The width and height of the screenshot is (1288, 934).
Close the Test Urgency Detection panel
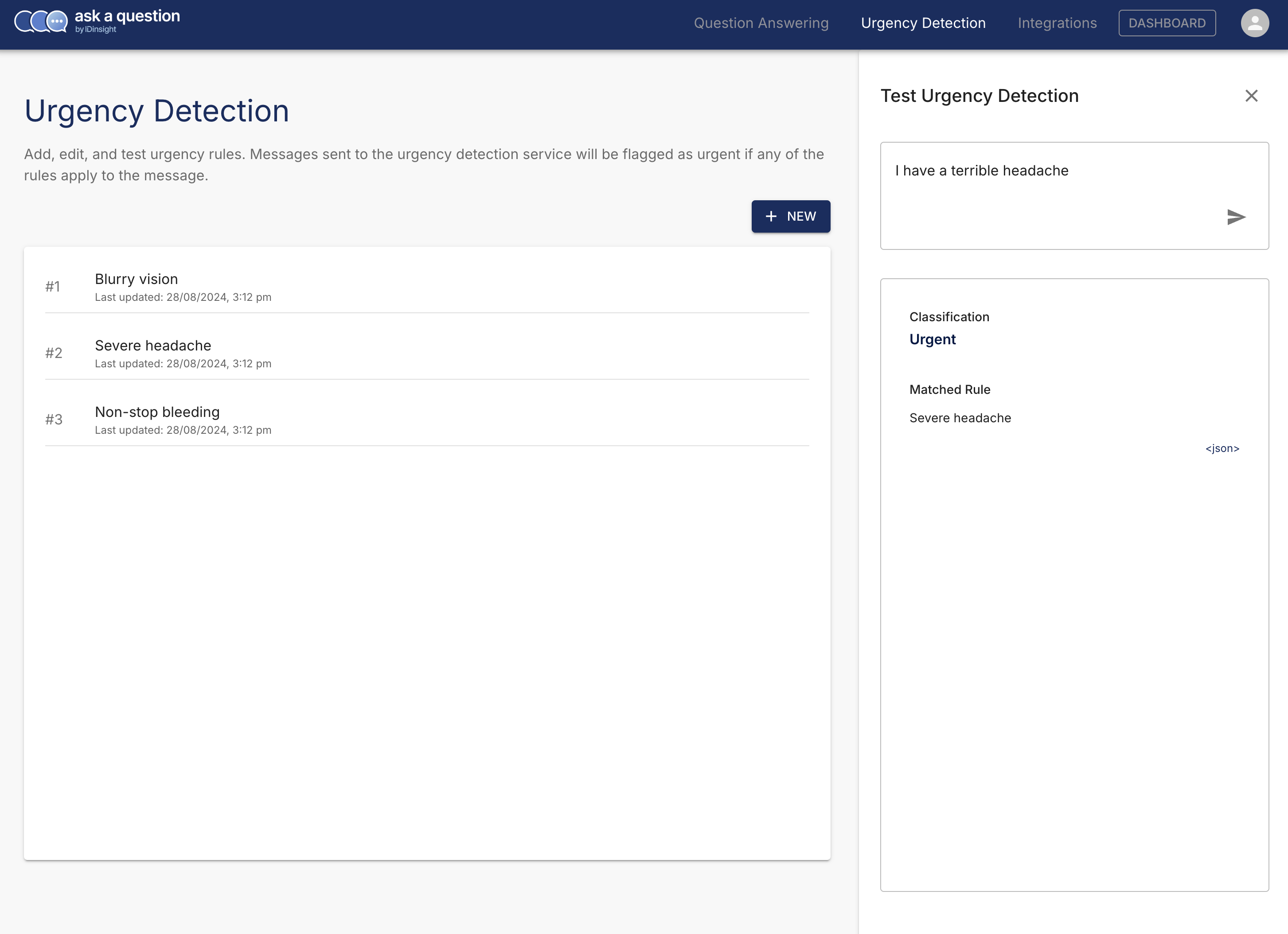tap(1251, 96)
